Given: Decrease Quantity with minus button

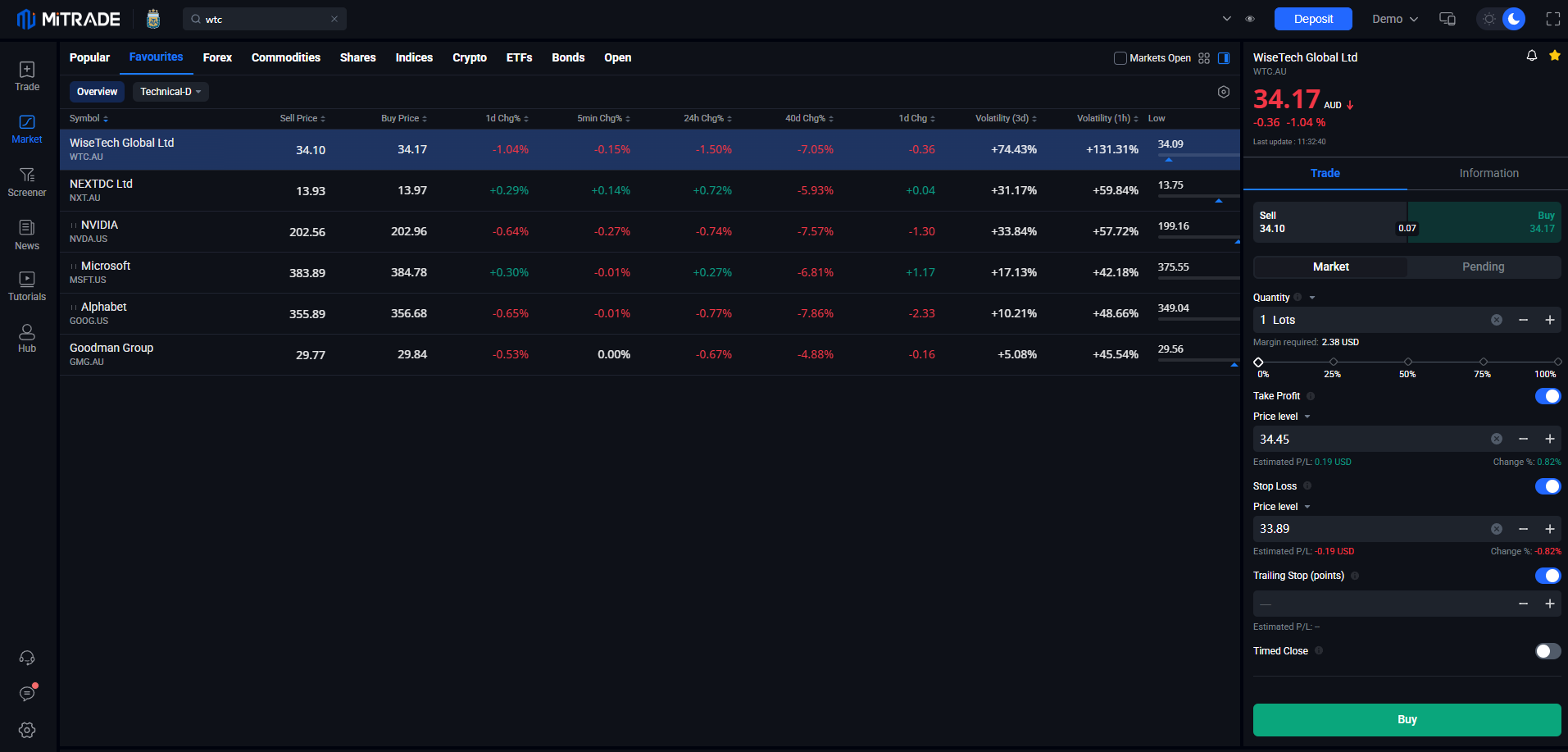Looking at the screenshot, I should pos(1523,320).
